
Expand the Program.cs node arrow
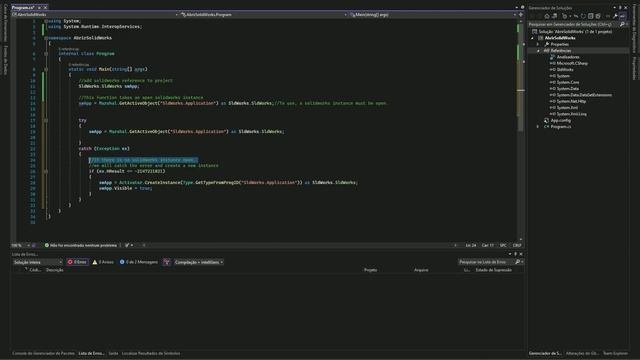coord(538,127)
